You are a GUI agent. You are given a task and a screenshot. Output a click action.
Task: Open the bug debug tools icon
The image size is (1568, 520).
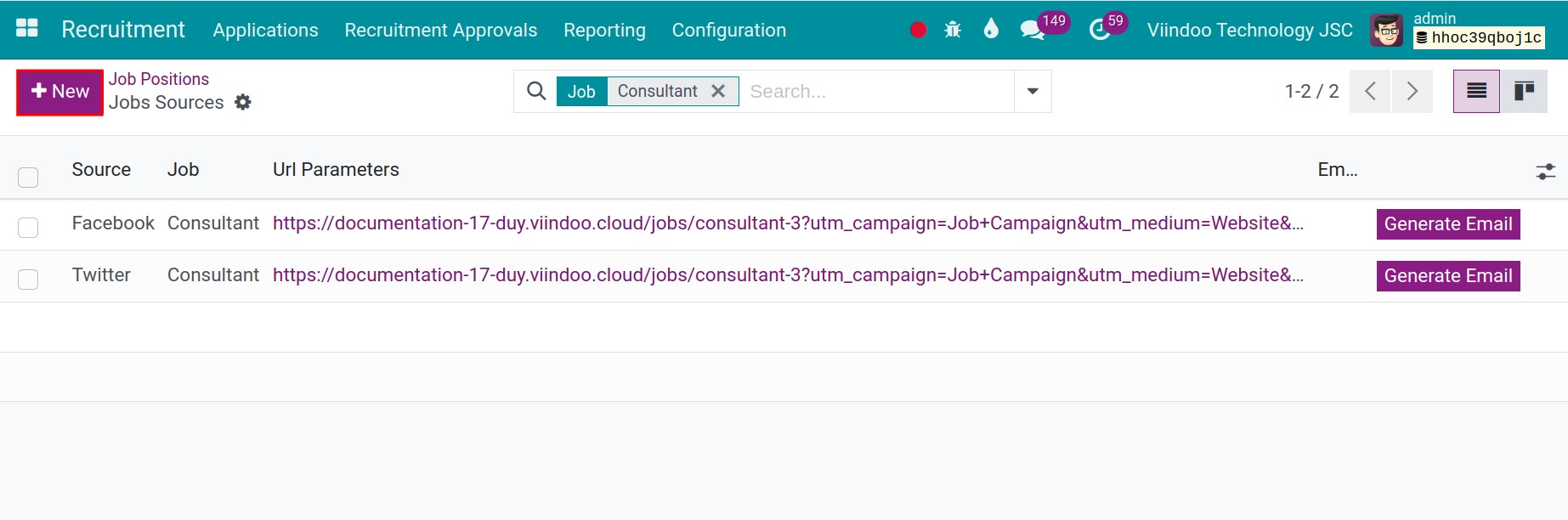[953, 30]
